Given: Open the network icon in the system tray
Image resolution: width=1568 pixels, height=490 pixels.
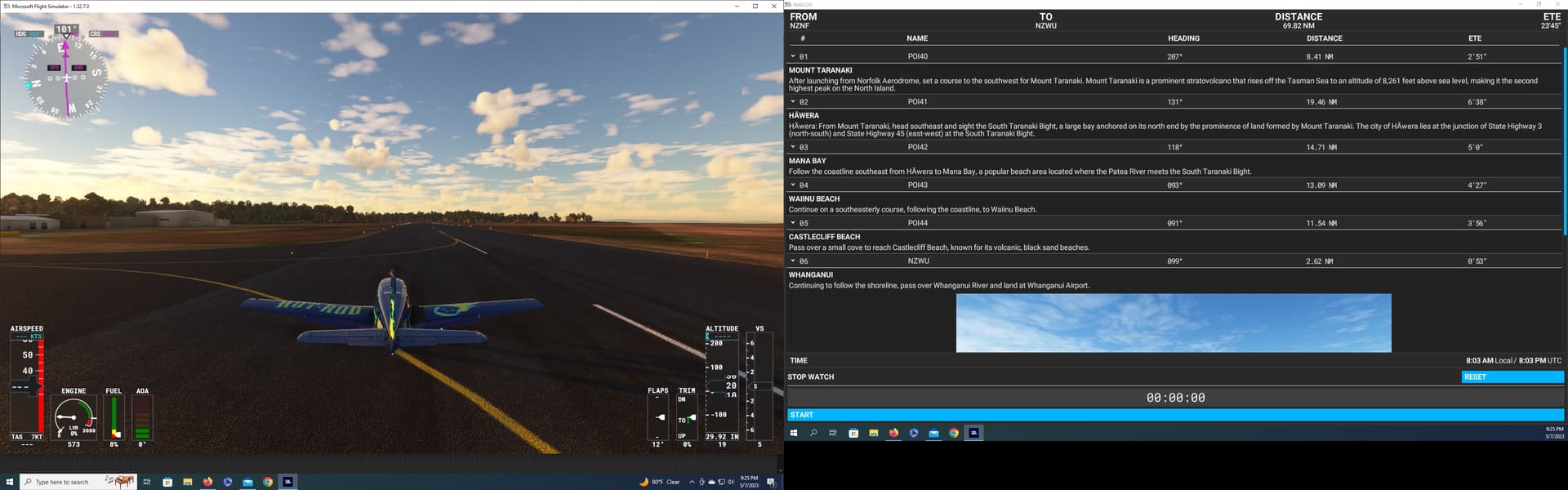Looking at the screenshot, I should tap(721, 482).
